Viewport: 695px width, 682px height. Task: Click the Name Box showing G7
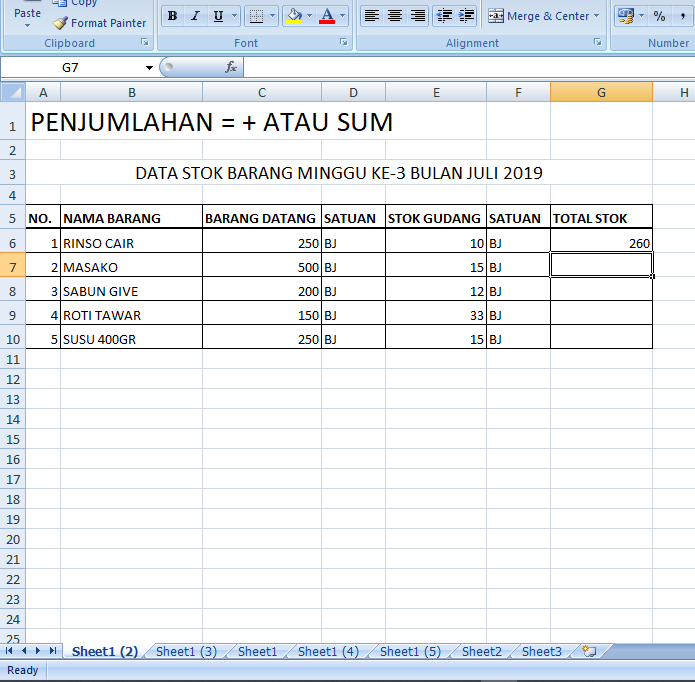coord(71,68)
